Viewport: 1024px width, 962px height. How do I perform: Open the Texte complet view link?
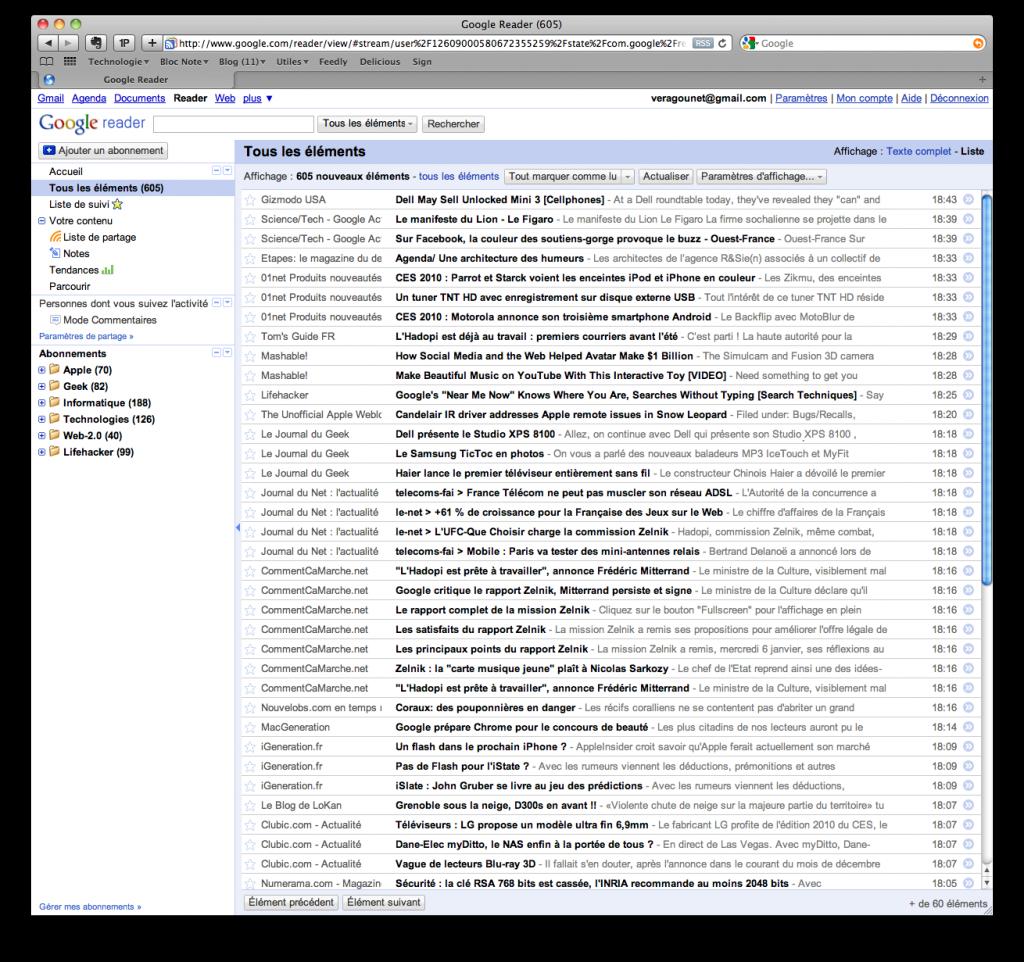918,151
